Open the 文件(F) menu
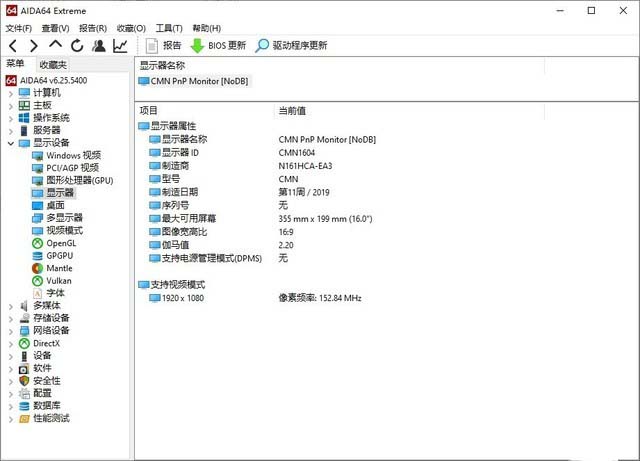Viewport: 640px width, 461px height. pyautogui.click(x=19, y=28)
